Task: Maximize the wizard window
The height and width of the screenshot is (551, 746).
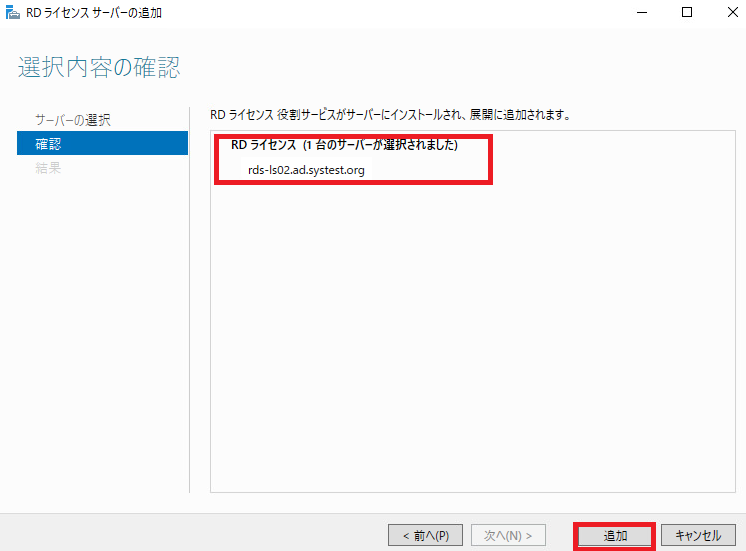Action: (x=687, y=12)
